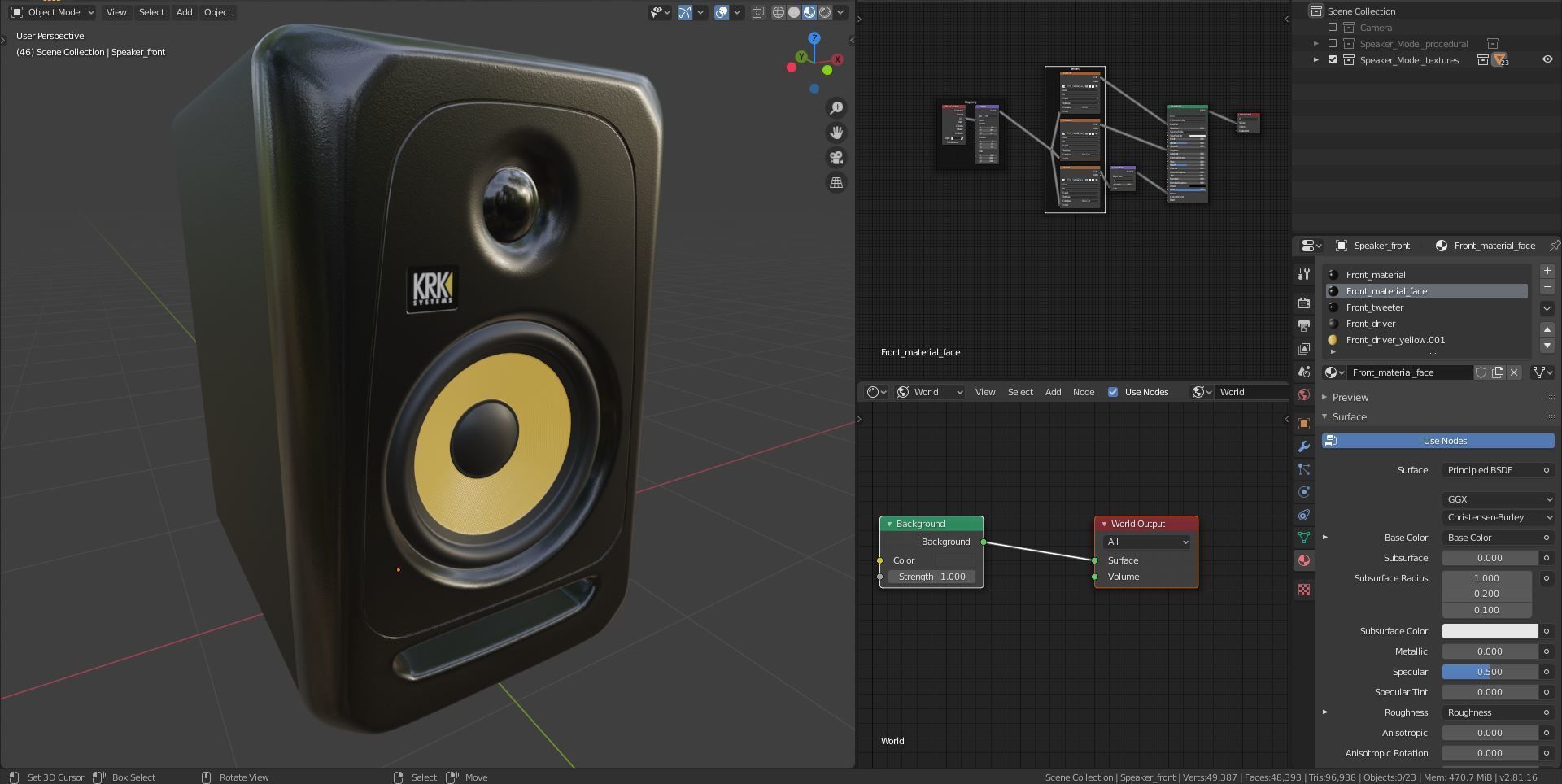Enable the Camera collection checkbox
The image size is (1562, 784).
coord(1333,28)
